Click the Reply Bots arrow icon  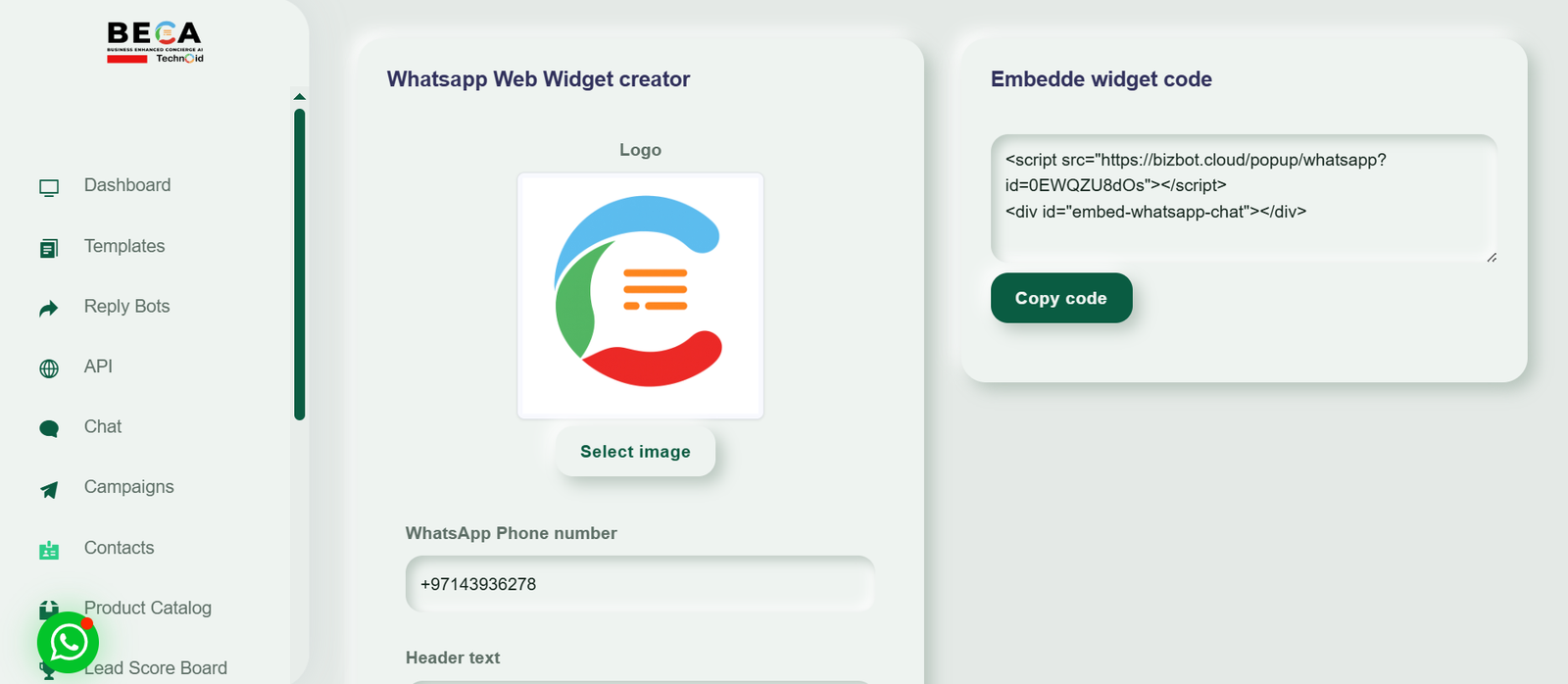[x=49, y=309]
